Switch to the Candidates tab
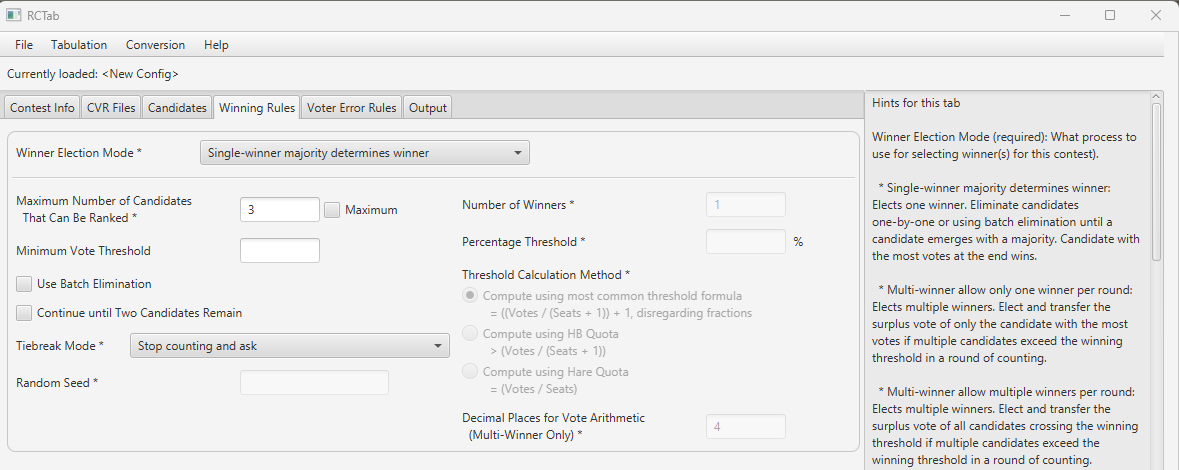This screenshot has height=470, width=1179. [x=177, y=108]
